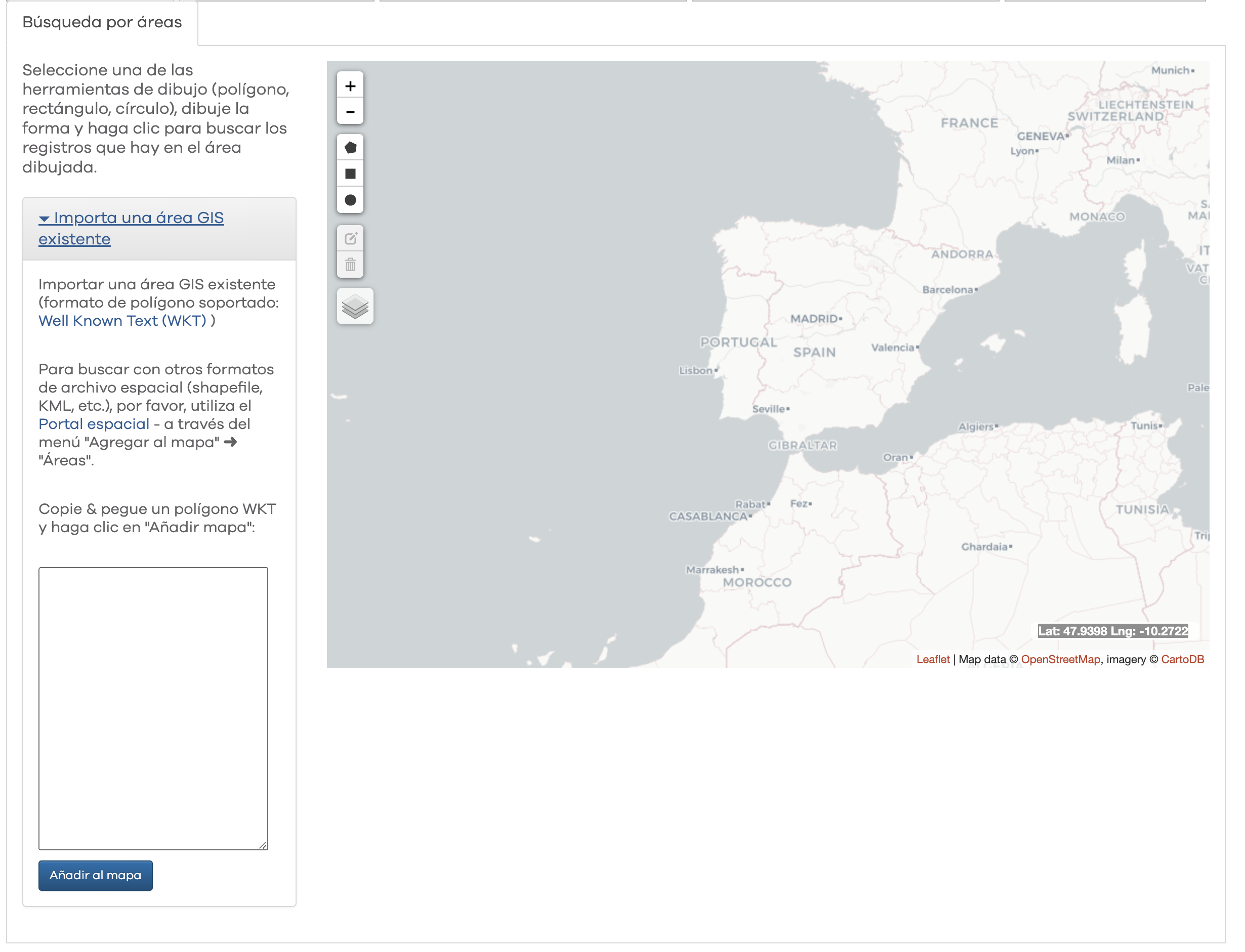Image resolution: width=1245 pixels, height=952 pixels.
Task: Open the OpenStreetMap attribution link
Action: click(x=1060, y=660)
